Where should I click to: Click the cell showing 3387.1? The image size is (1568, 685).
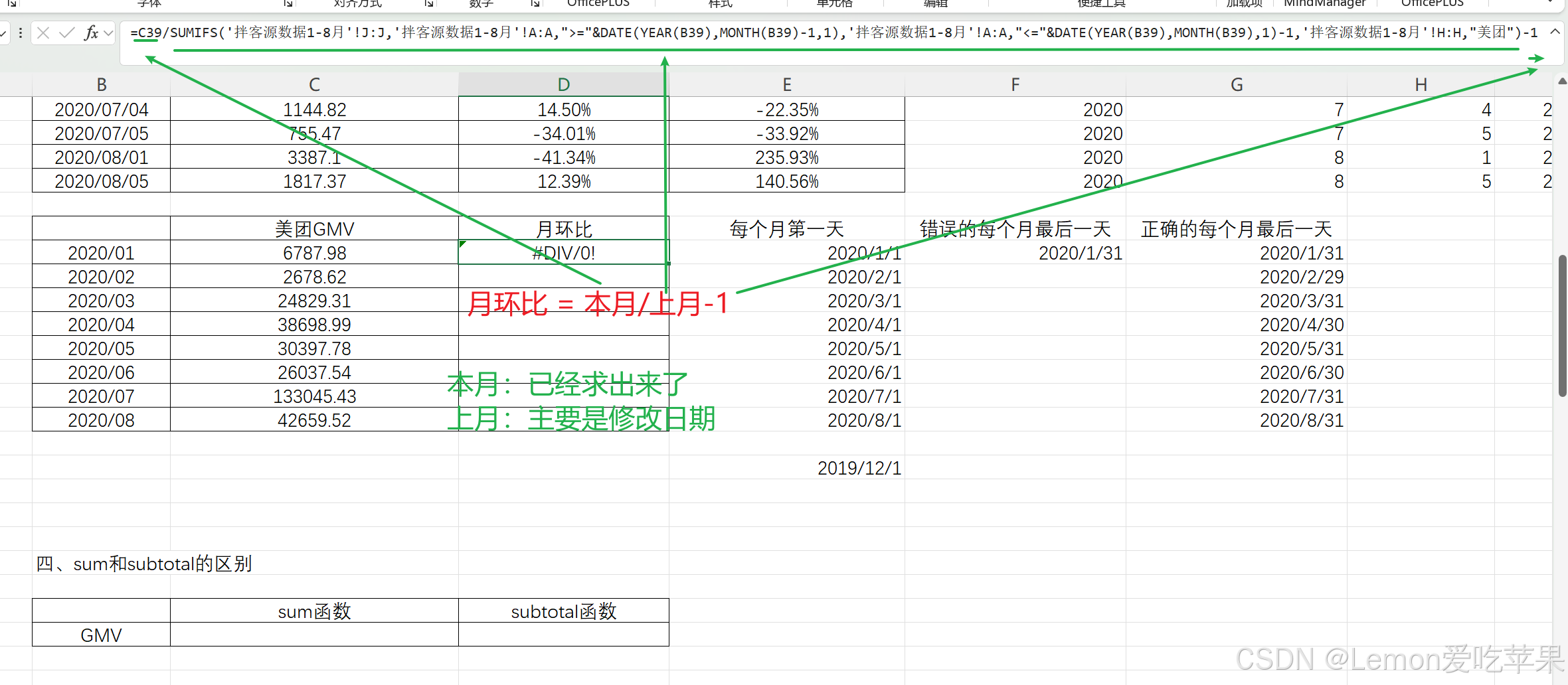(314, 157)
